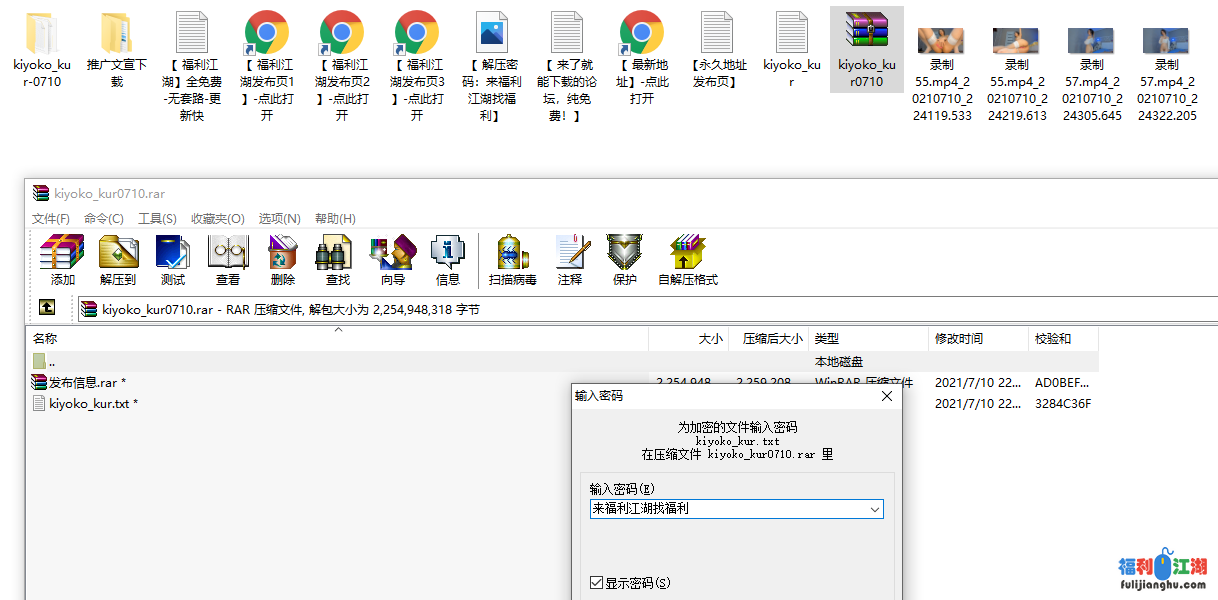Click the up-one-level folder button
This screenshot has width=1218, height=600.
[x=47, y=308]
